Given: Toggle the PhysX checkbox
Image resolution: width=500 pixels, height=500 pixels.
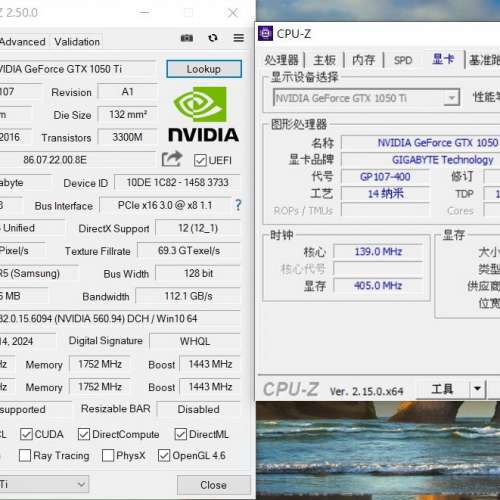Looking at the screenshot, I should tap(108, 455).
